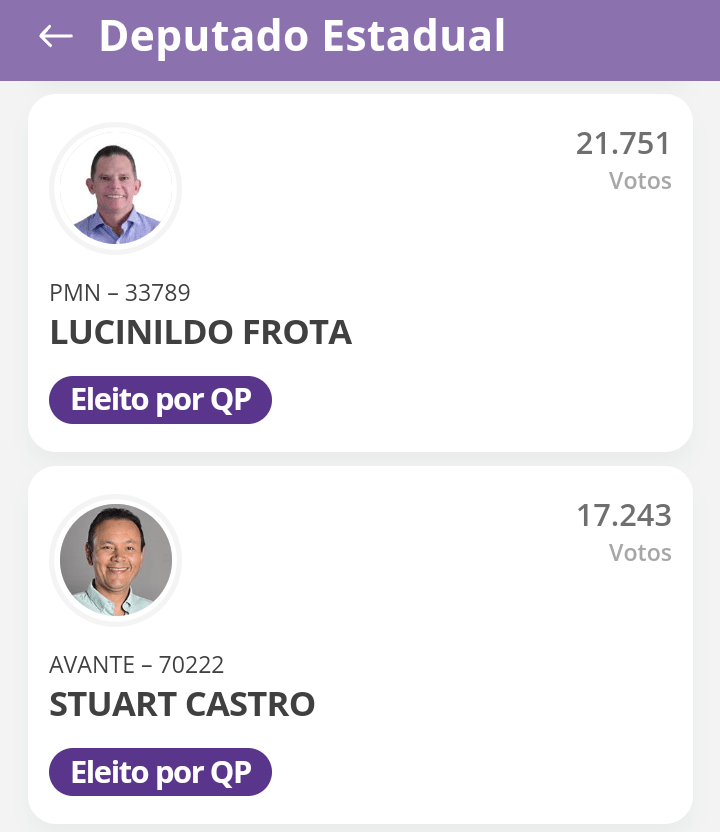This screenshot has width=720, height=832.
Task: Click candidate number 70222
Action: click(x=191, y=665)
